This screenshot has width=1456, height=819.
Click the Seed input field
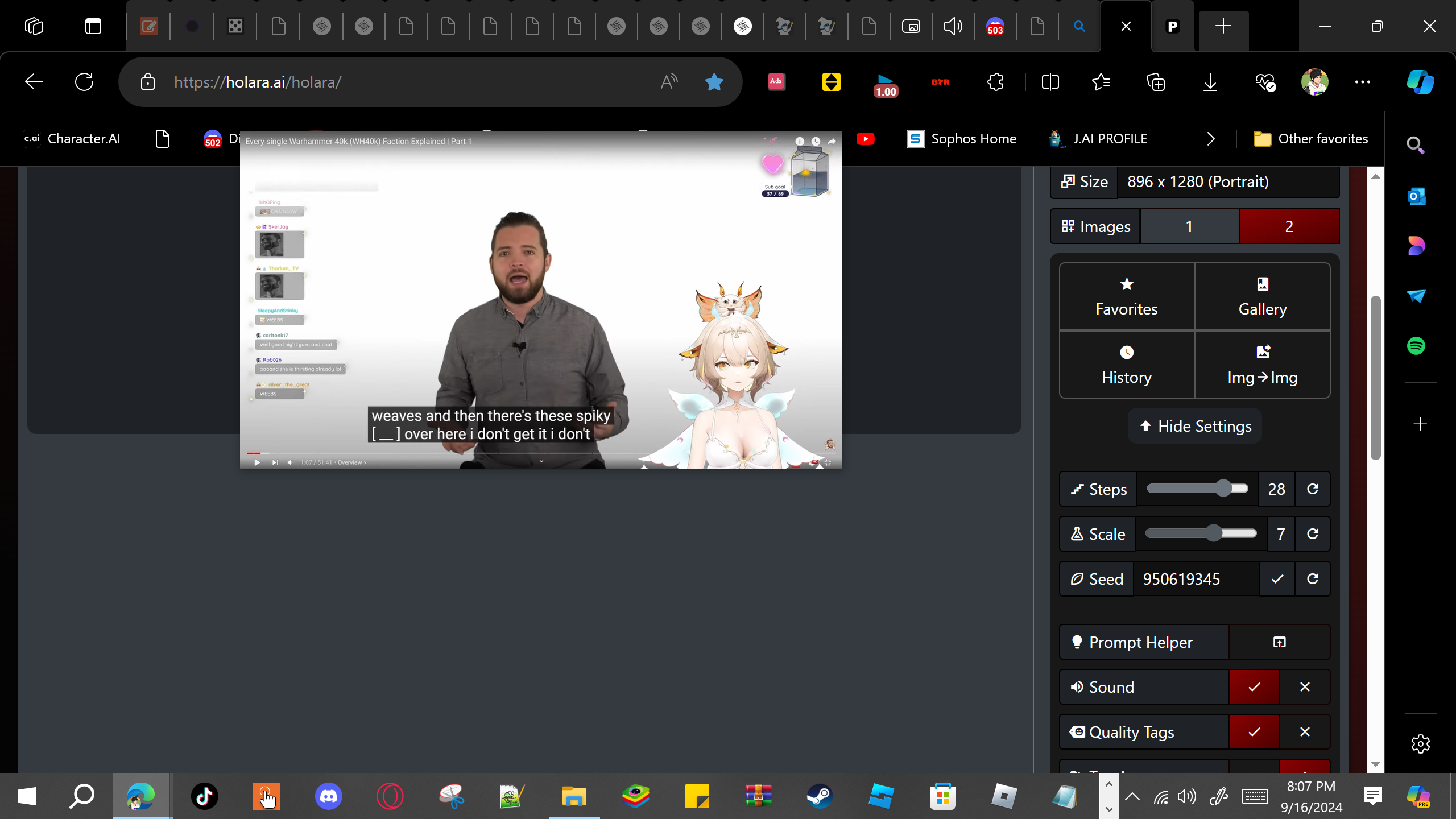[x=1197, y=578]
